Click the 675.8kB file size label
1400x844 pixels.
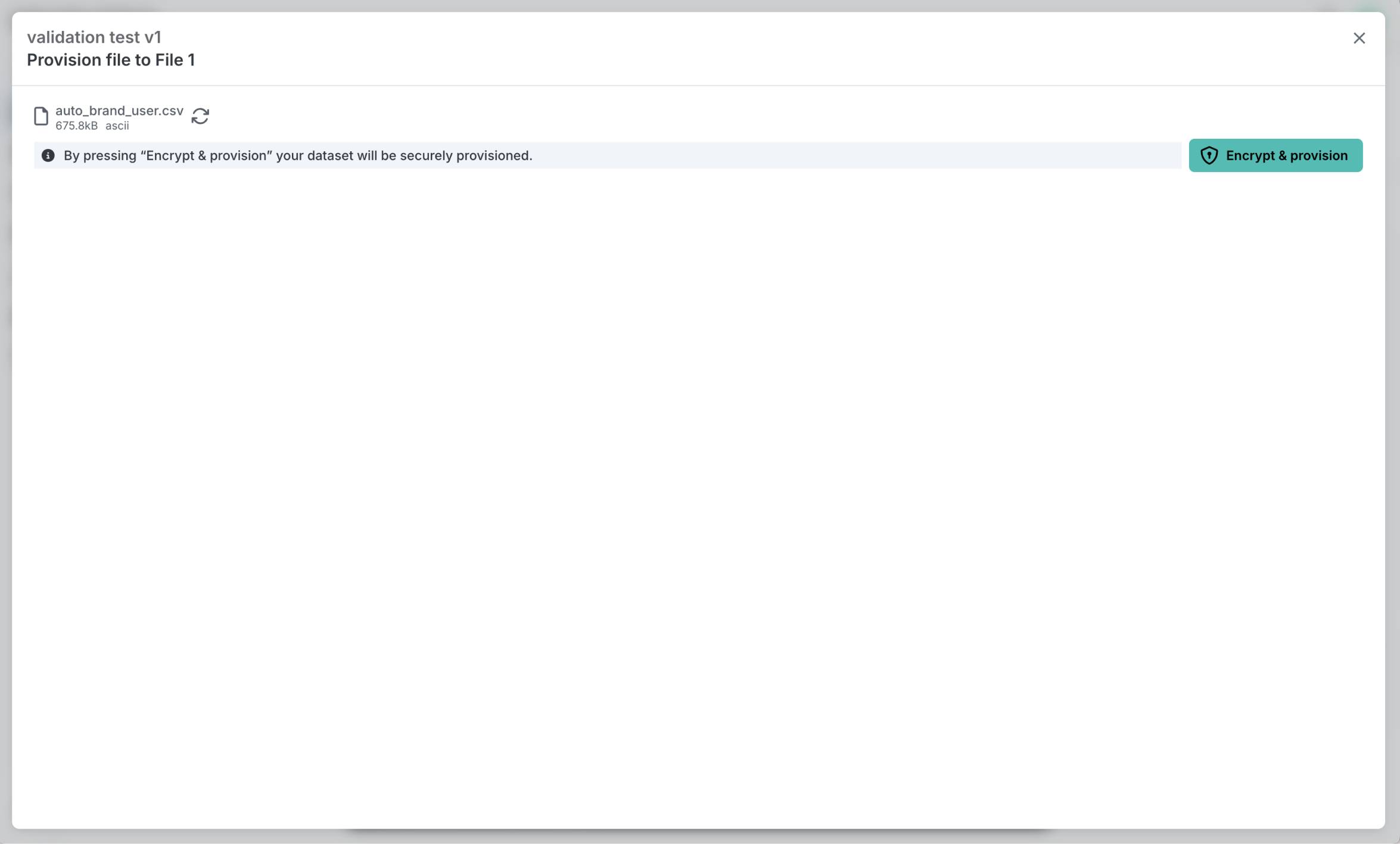click(x=76, y=126)
